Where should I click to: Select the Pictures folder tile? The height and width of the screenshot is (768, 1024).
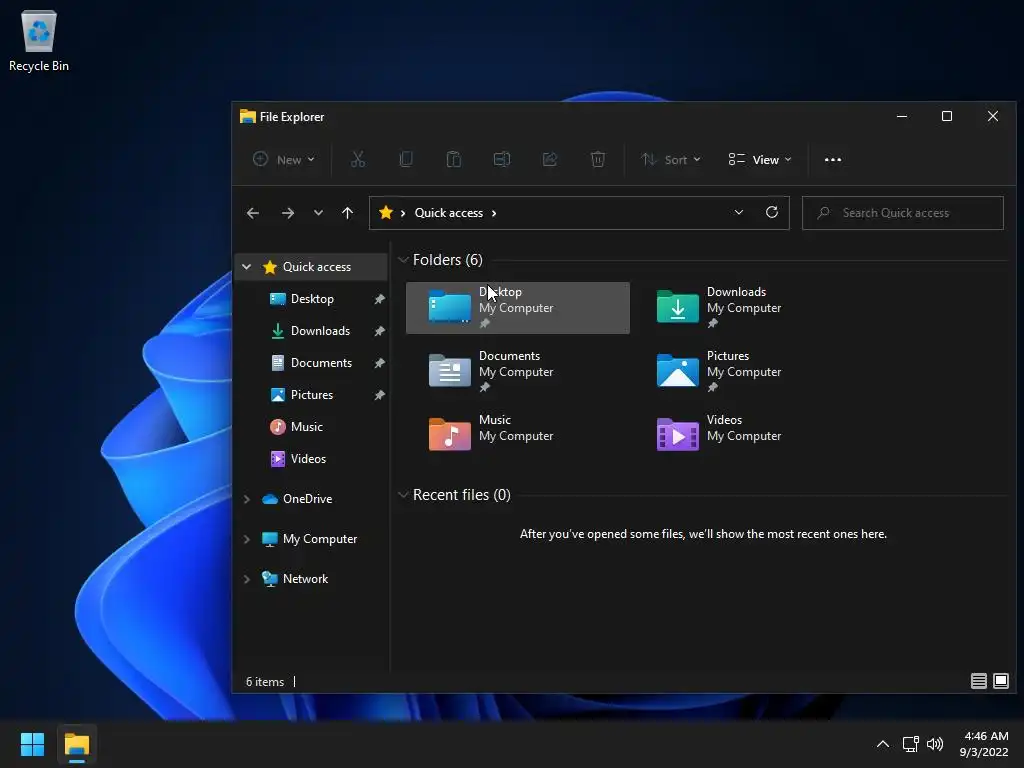(x=746, y=372)
